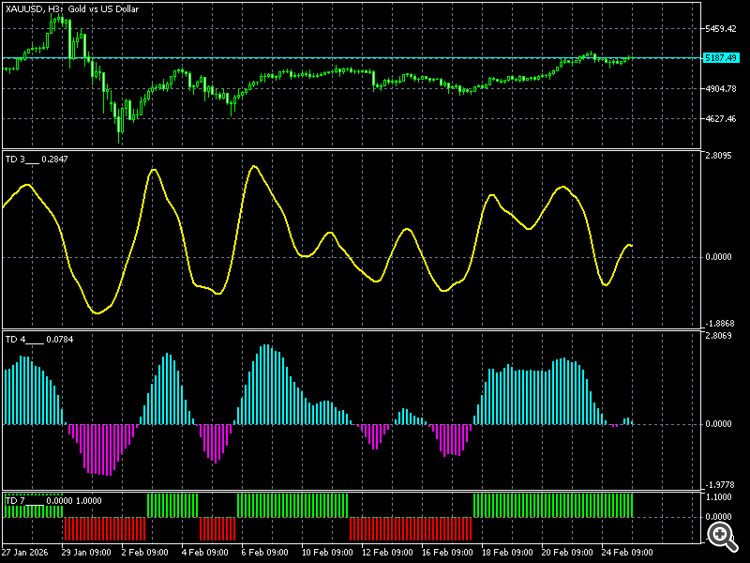Click the 2.8069 scale value in TD 4
The width and height of the screenshot is (750, 563).
click(x=718, y=336)
